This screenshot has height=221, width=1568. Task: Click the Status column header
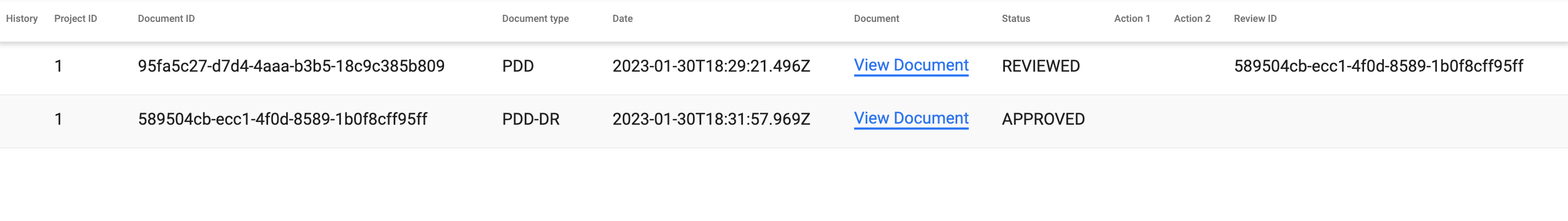tap(1015, 19)
